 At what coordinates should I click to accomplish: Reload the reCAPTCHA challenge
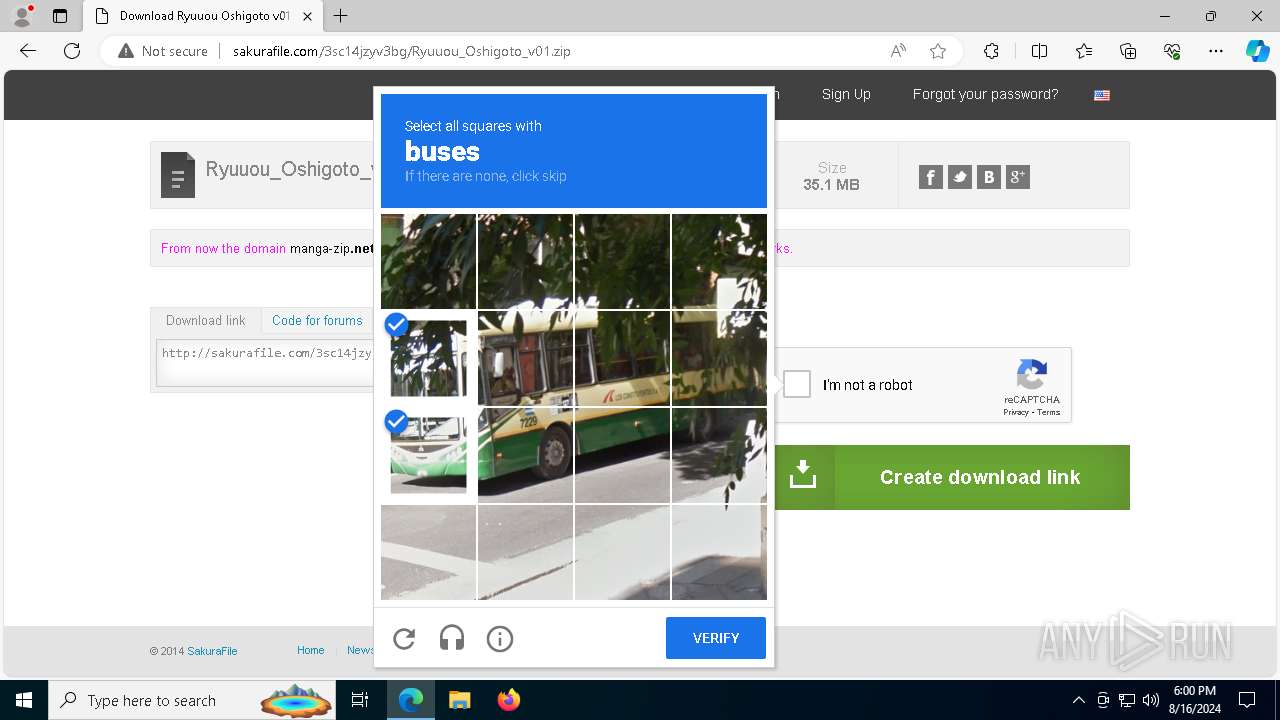(404, 638)
